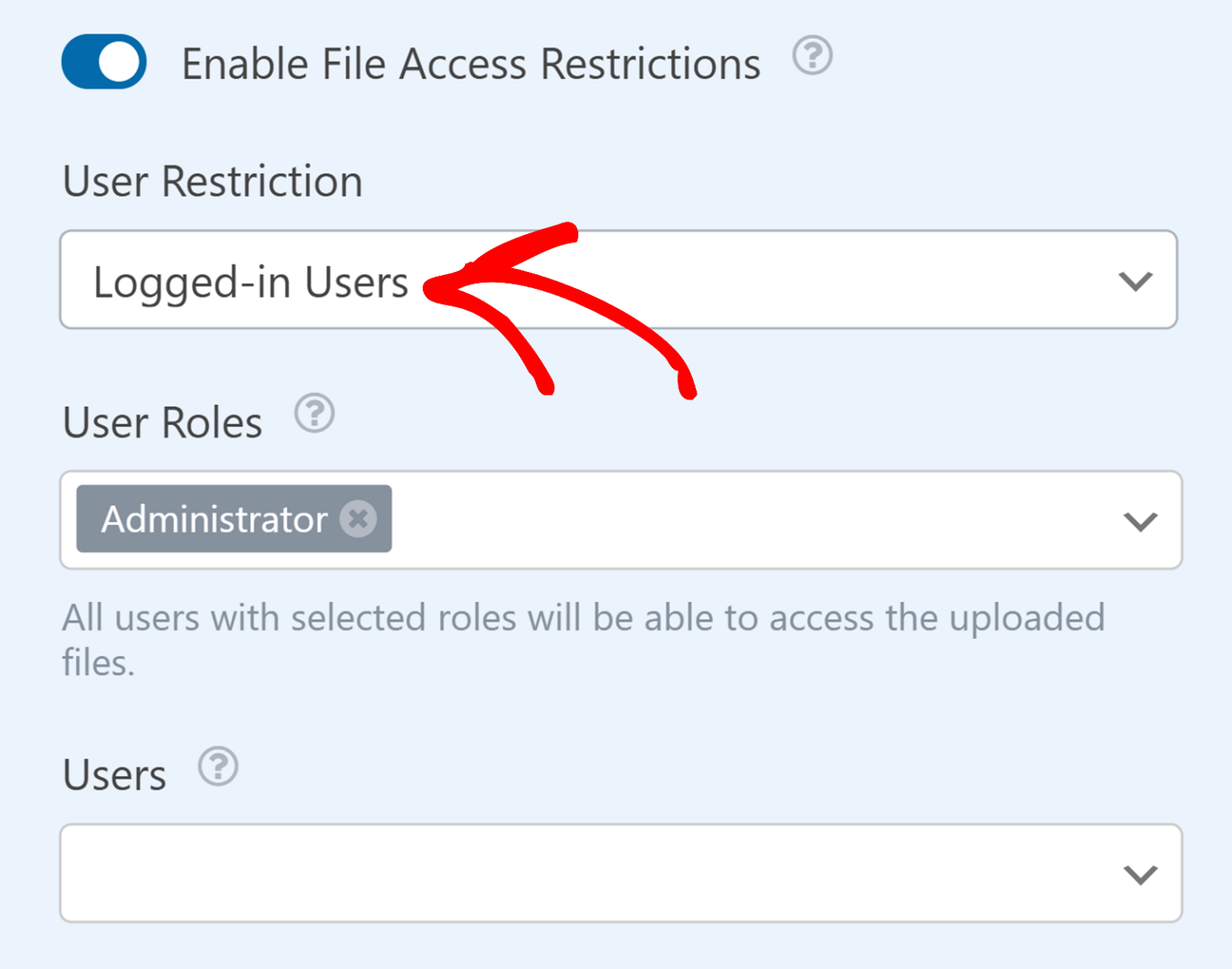Select the circled question mark next to User Roles
This screenshot has height=969, width=1232.
(x=314, y=414)
